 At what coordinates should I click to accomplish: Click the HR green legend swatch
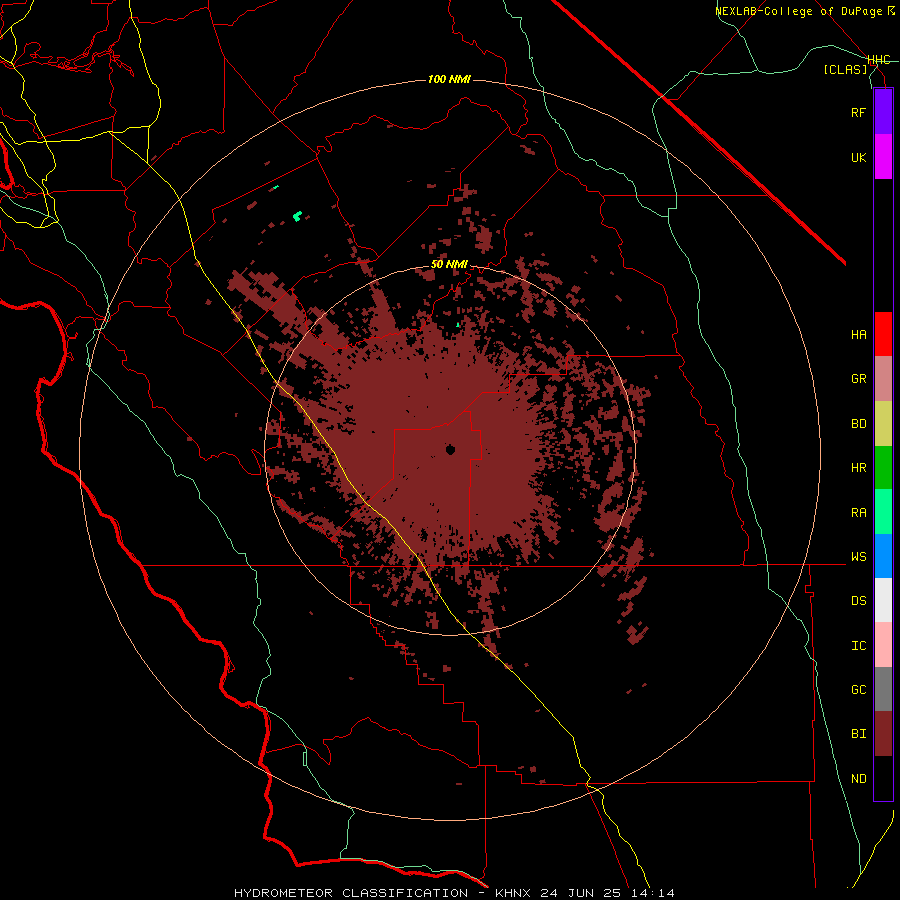point(883,468)
